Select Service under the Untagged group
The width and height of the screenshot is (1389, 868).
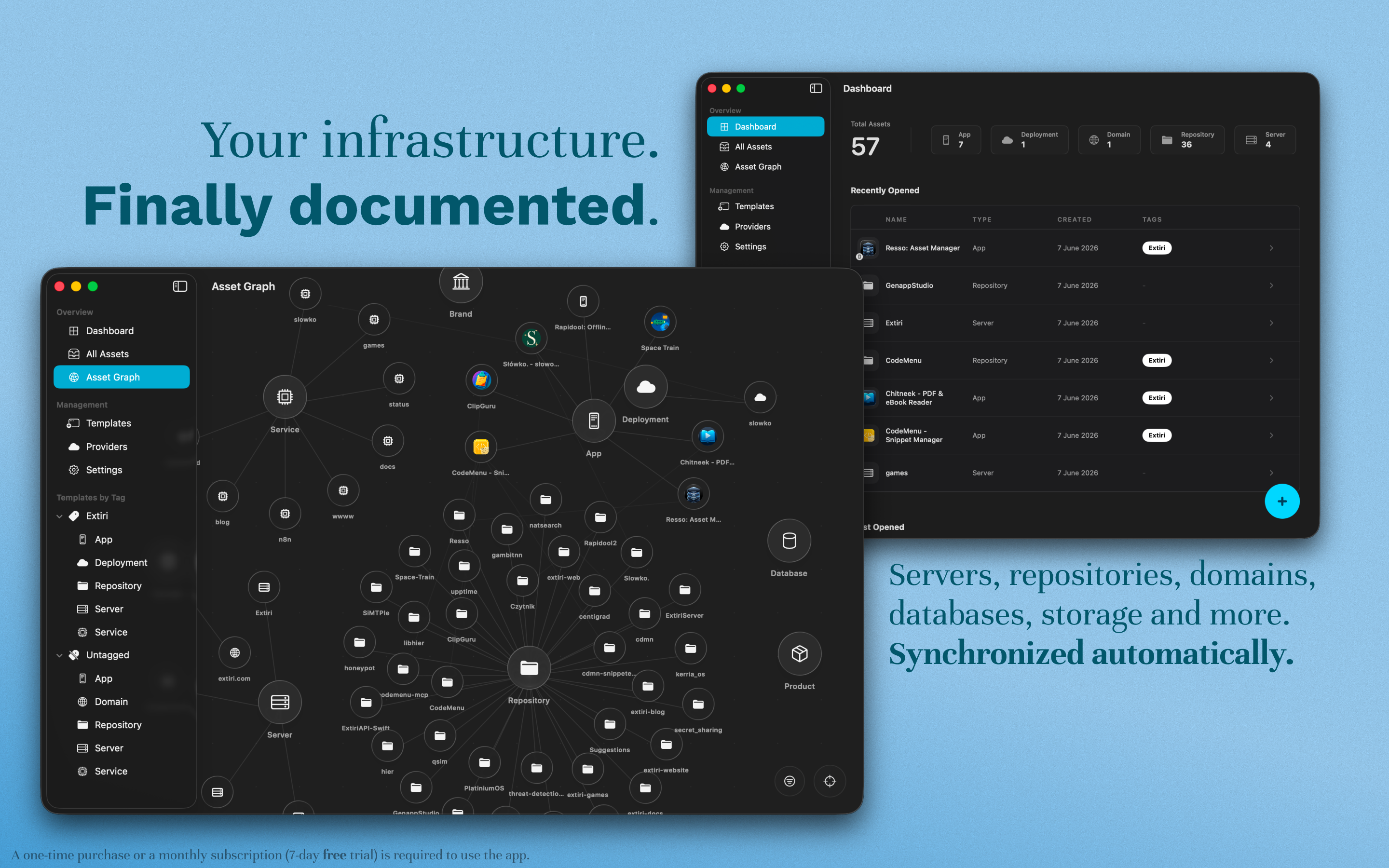click(122, 771)
